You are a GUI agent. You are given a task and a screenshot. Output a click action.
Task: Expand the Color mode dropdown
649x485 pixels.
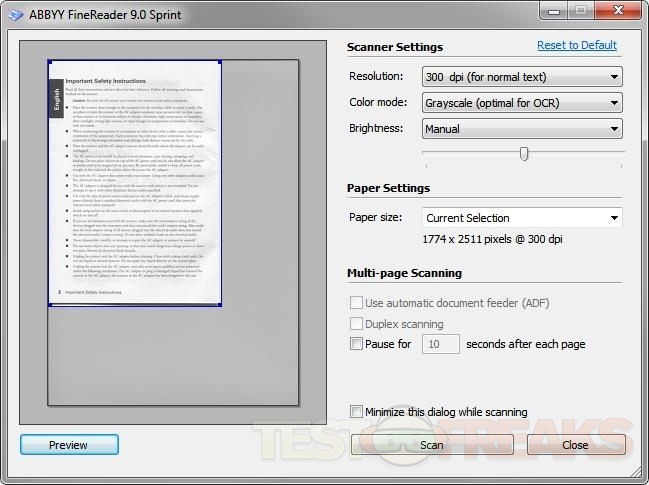521,102
